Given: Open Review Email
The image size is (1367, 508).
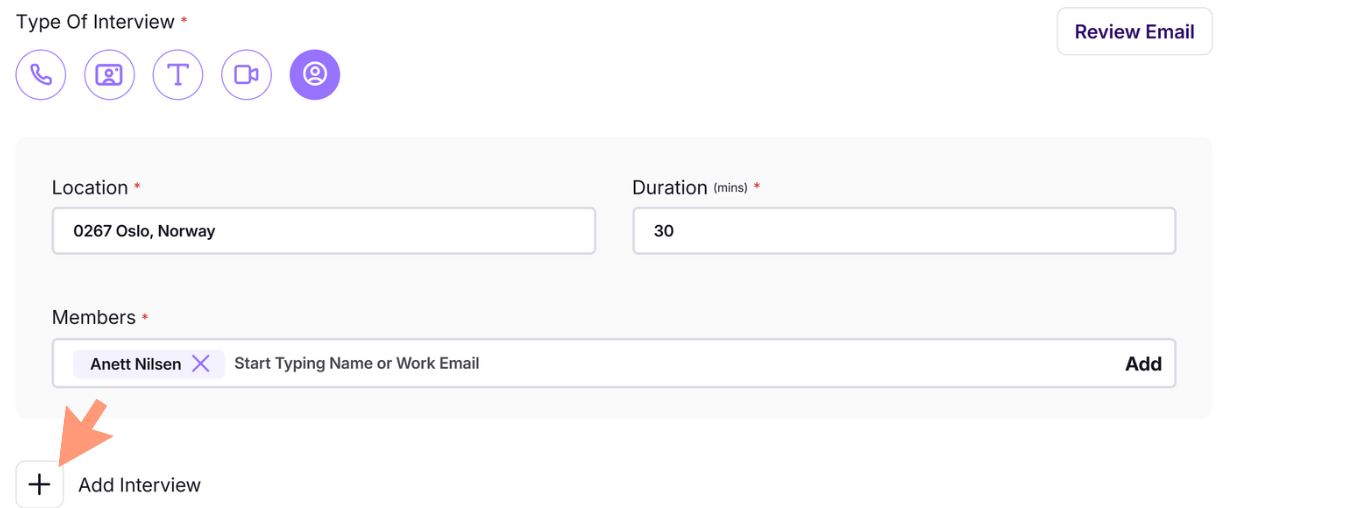Looking at the screenshot, I should pyautogui.click(x=1134, y=32).
